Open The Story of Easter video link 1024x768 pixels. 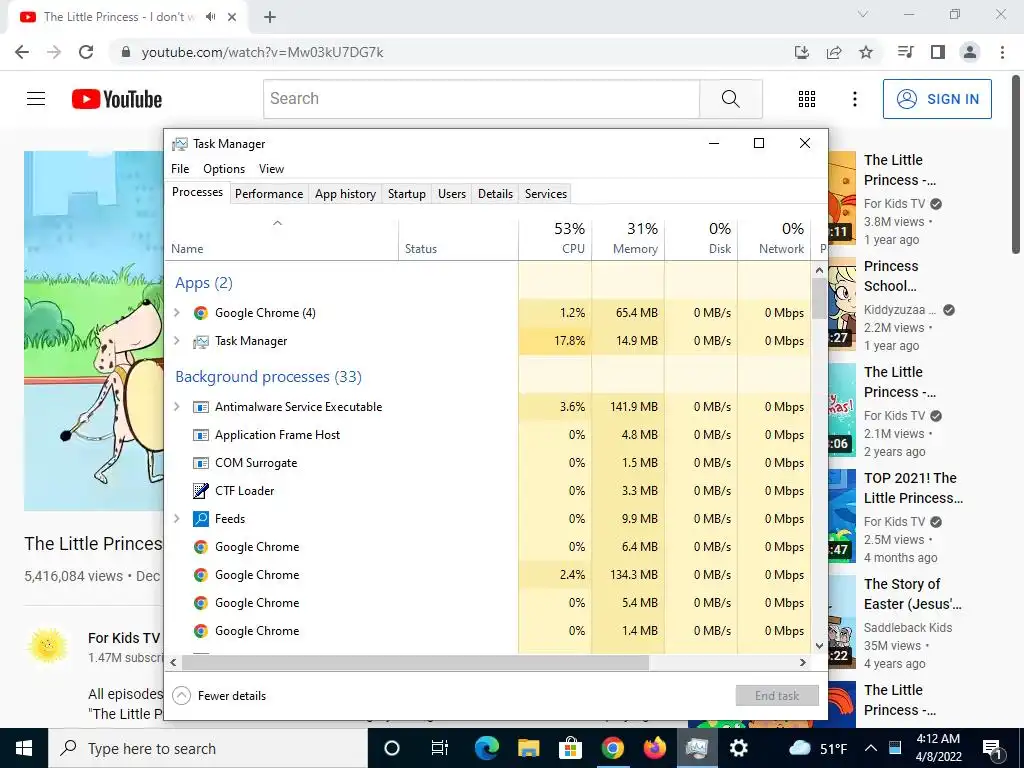[912, 594]
